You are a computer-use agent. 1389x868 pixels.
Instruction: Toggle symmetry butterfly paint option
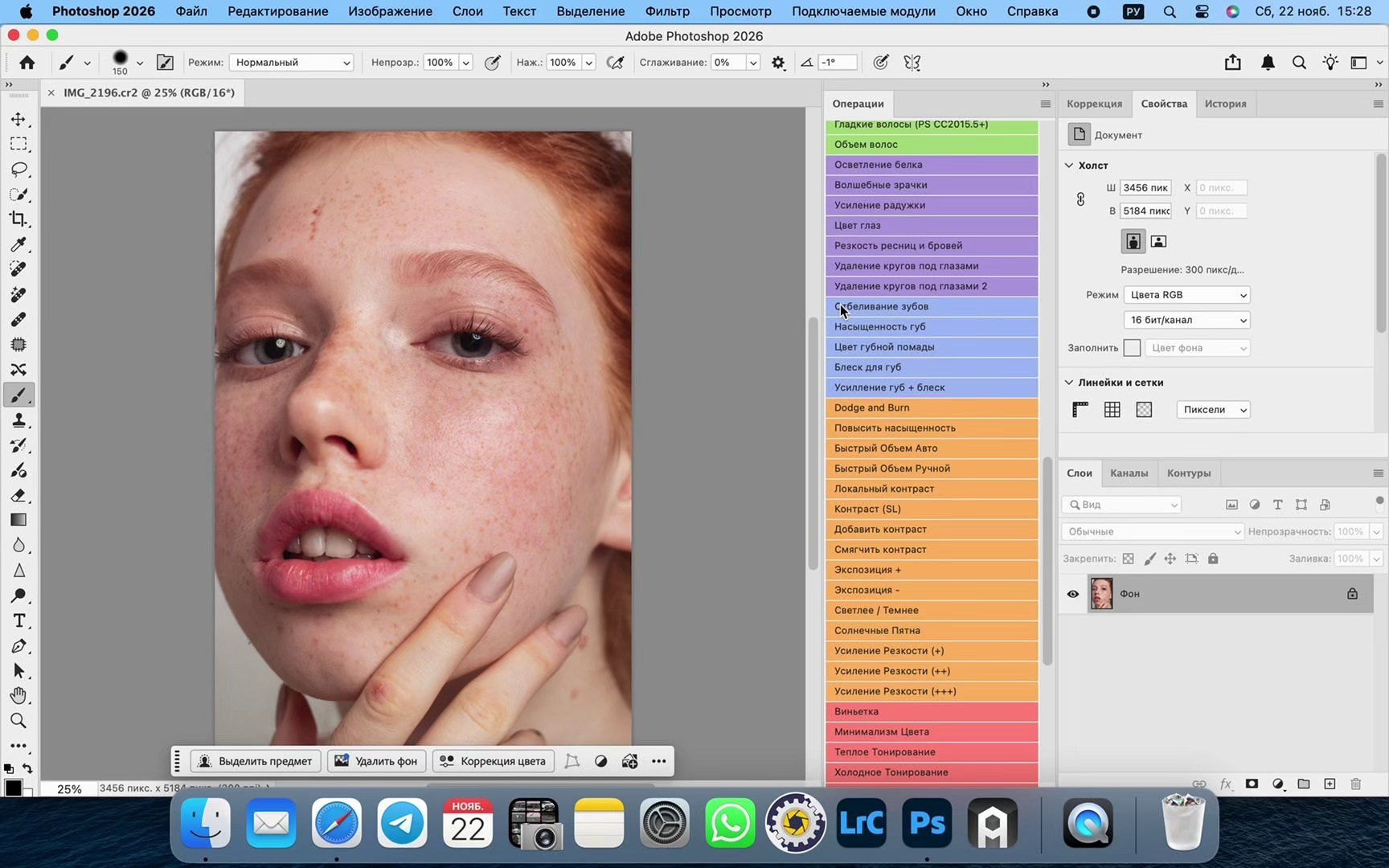(912, 63)
